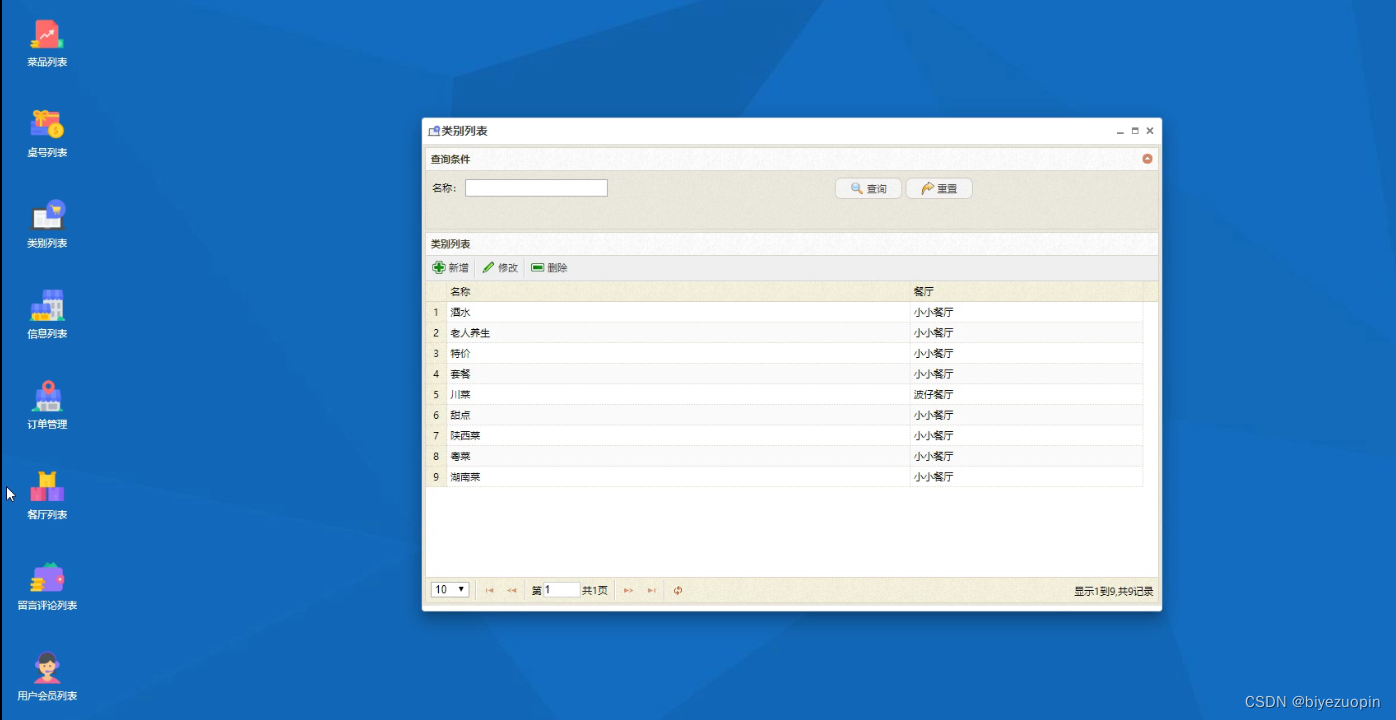Open the 订单管理 desktop icon
Viewport: 1396px width, 720px height.
(47, 405)
